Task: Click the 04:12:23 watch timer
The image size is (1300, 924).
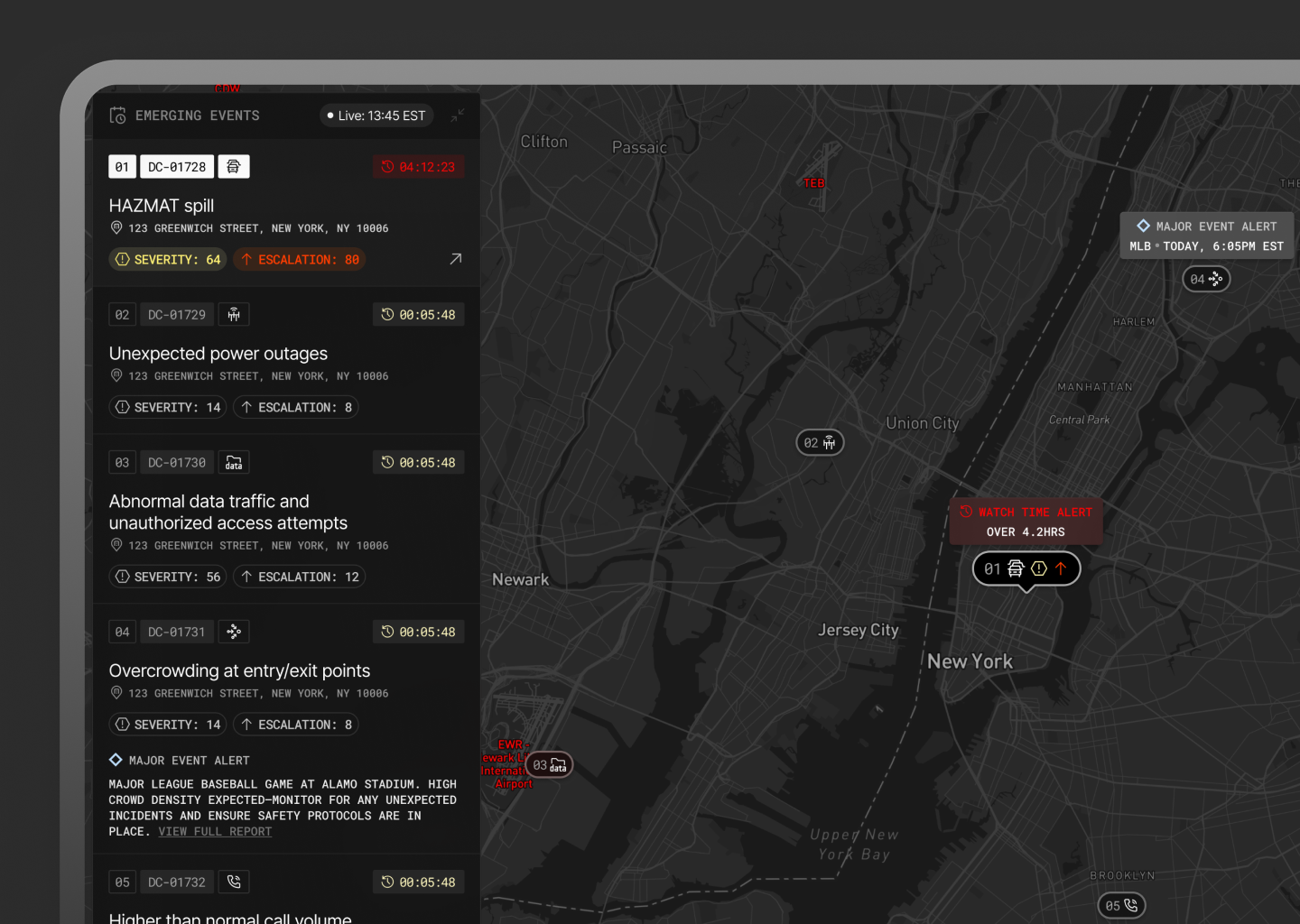Action: pyautogui.click(x=419, y=167)
